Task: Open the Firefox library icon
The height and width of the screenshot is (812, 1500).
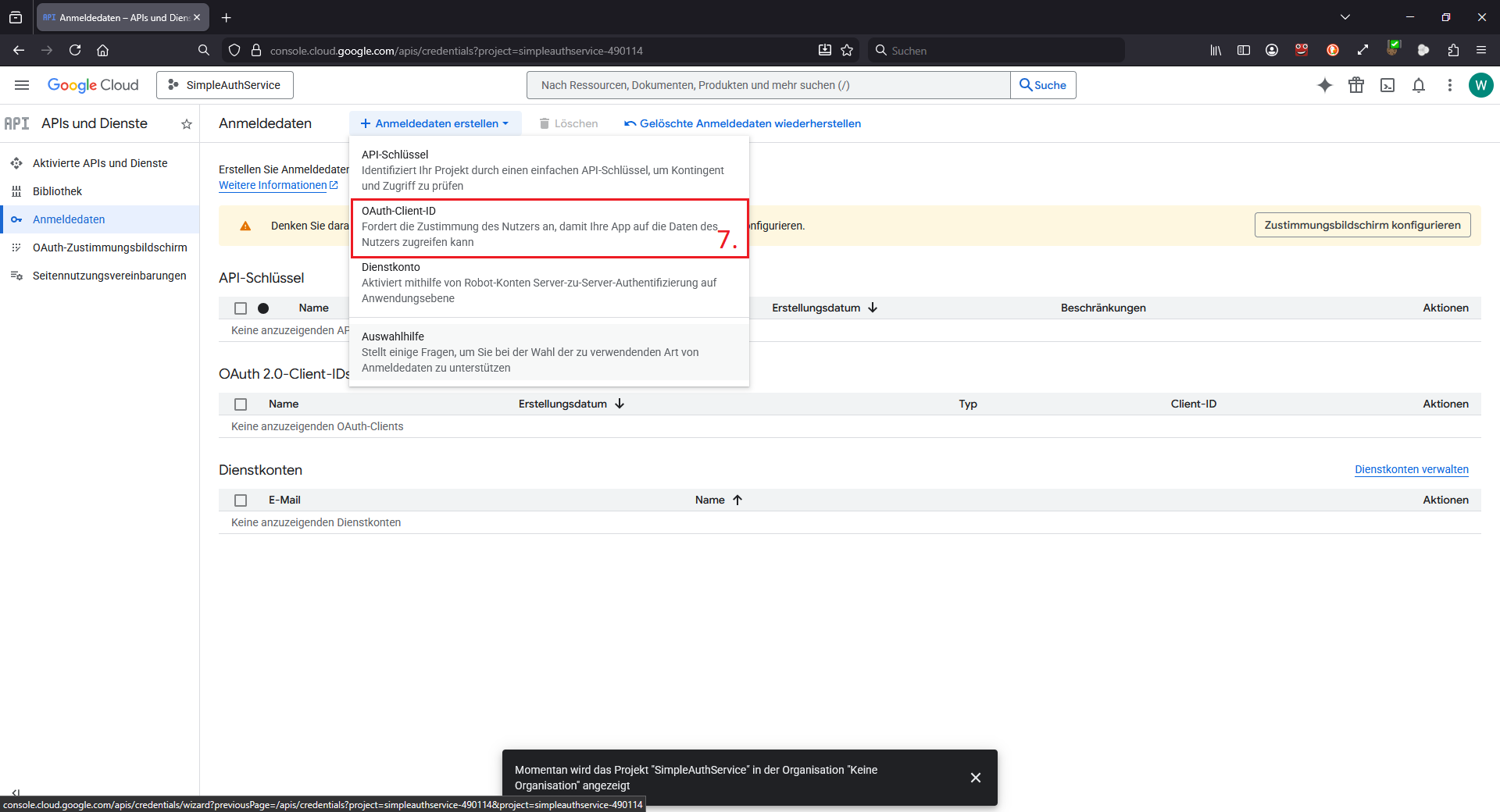Action: [x=1216, y=50]
